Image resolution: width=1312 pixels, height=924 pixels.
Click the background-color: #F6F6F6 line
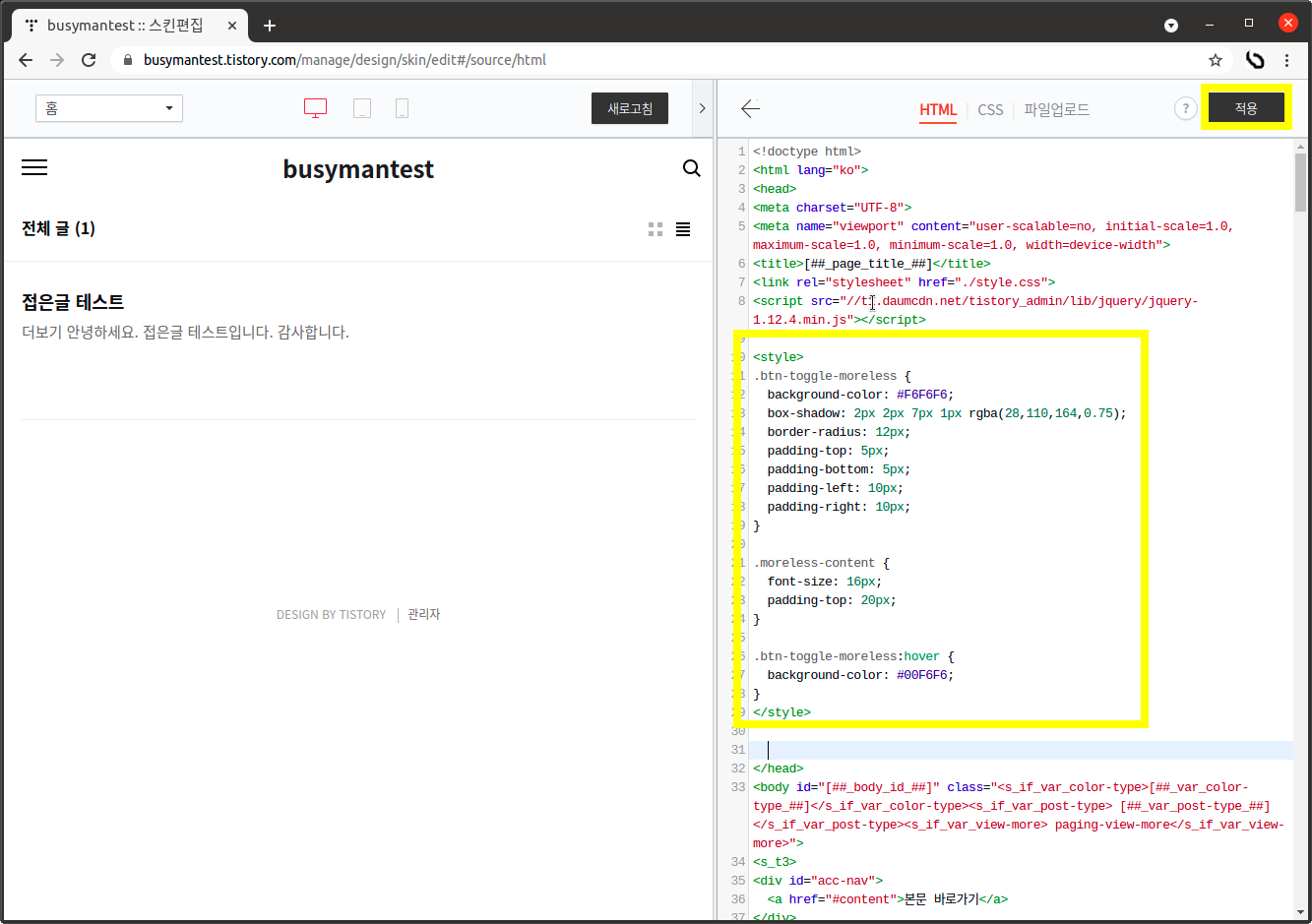pos(860,395)
